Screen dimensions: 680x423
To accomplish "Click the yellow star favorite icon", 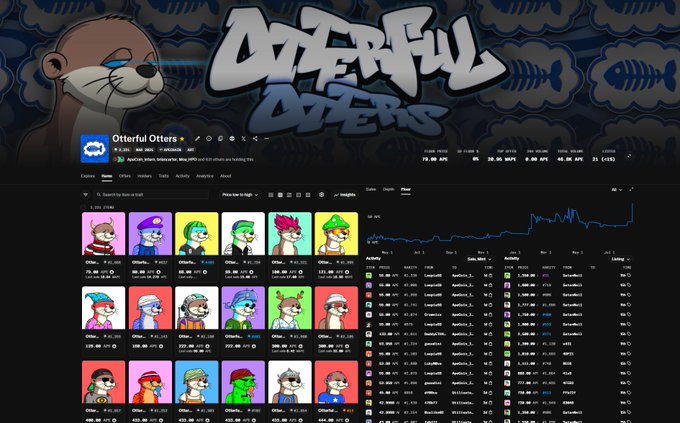I will 182,139.
